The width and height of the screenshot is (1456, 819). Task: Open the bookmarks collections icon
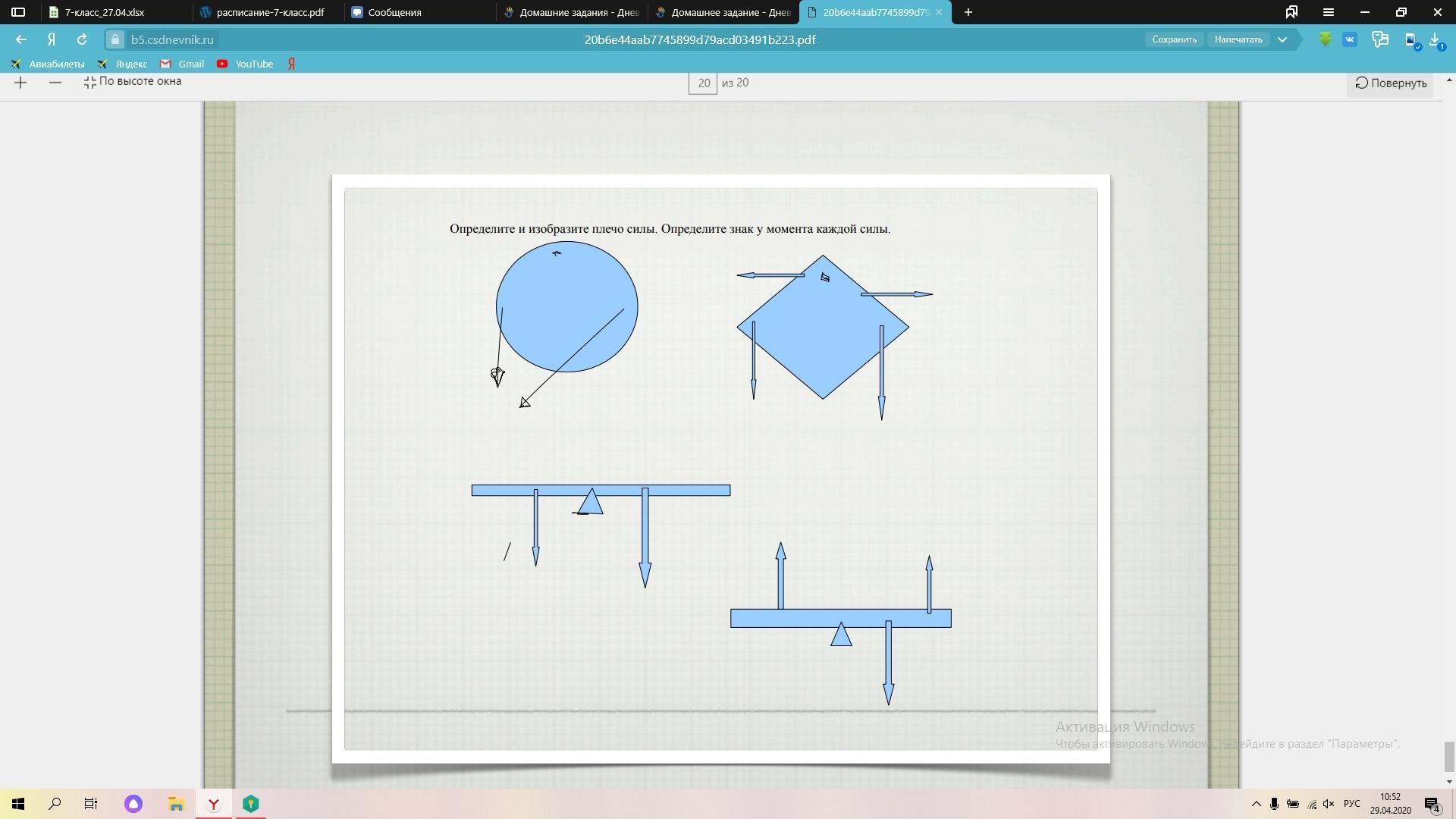click(1291, 12)
